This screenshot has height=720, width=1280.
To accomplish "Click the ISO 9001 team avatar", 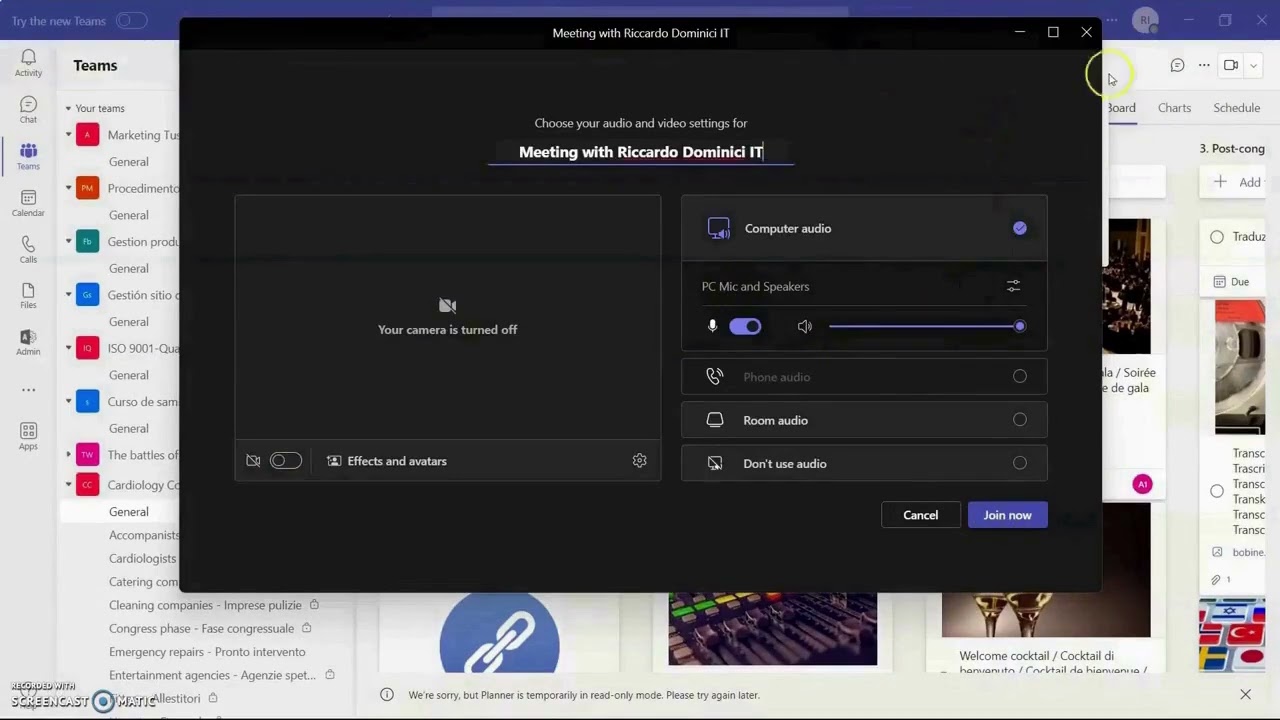I will click(x=87, y=348).
